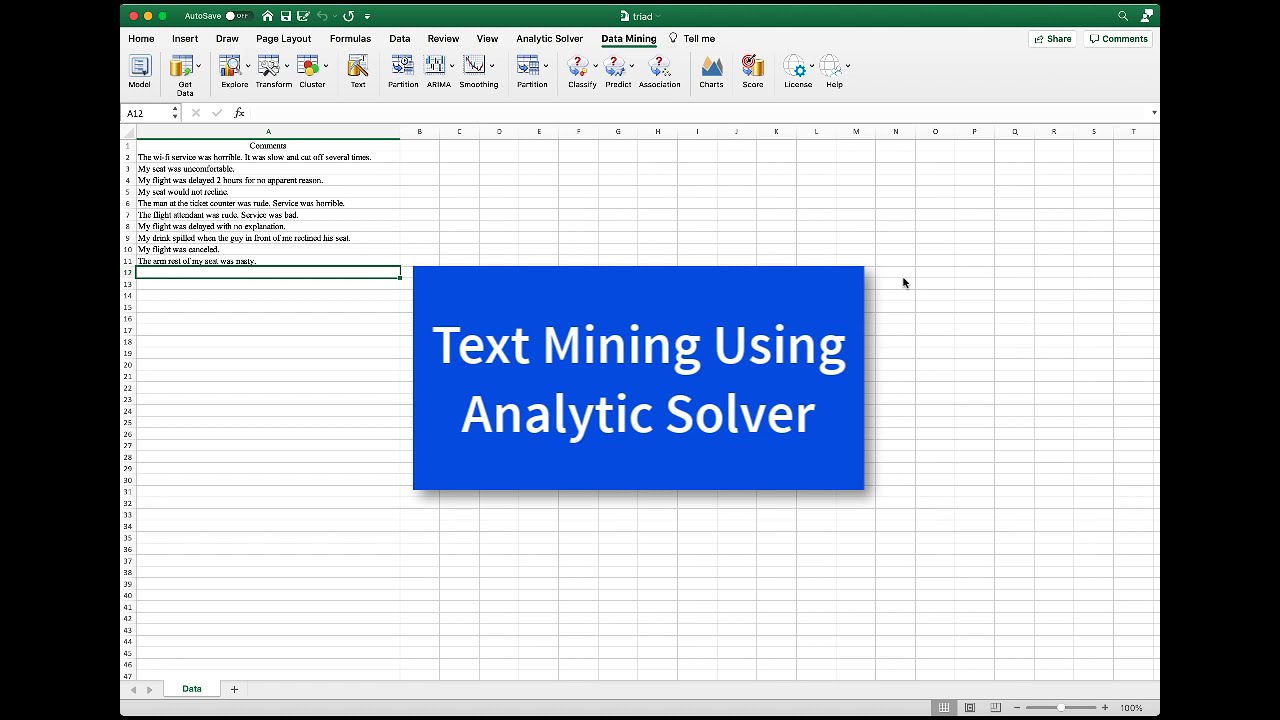This screenshot has height=720, width=1280.
Task: Click the data mining Partition icon next to Classify
Action: 528,67
